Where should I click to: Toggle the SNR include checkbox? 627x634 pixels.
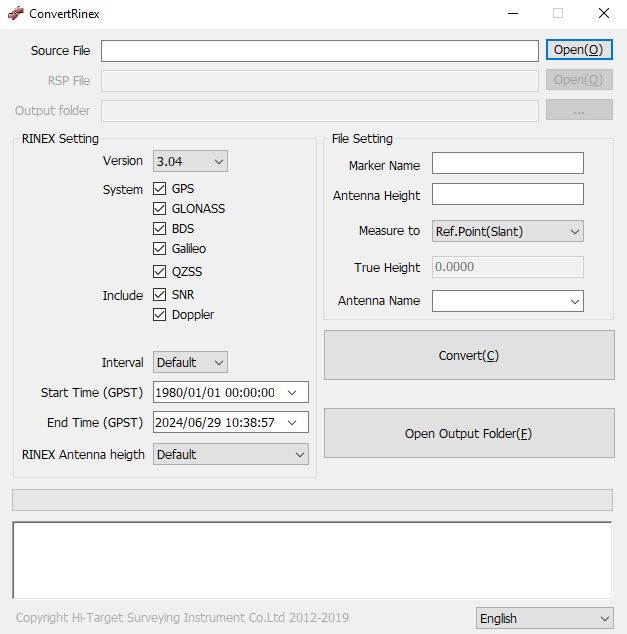pyautogui.click(x=160, y=295)
